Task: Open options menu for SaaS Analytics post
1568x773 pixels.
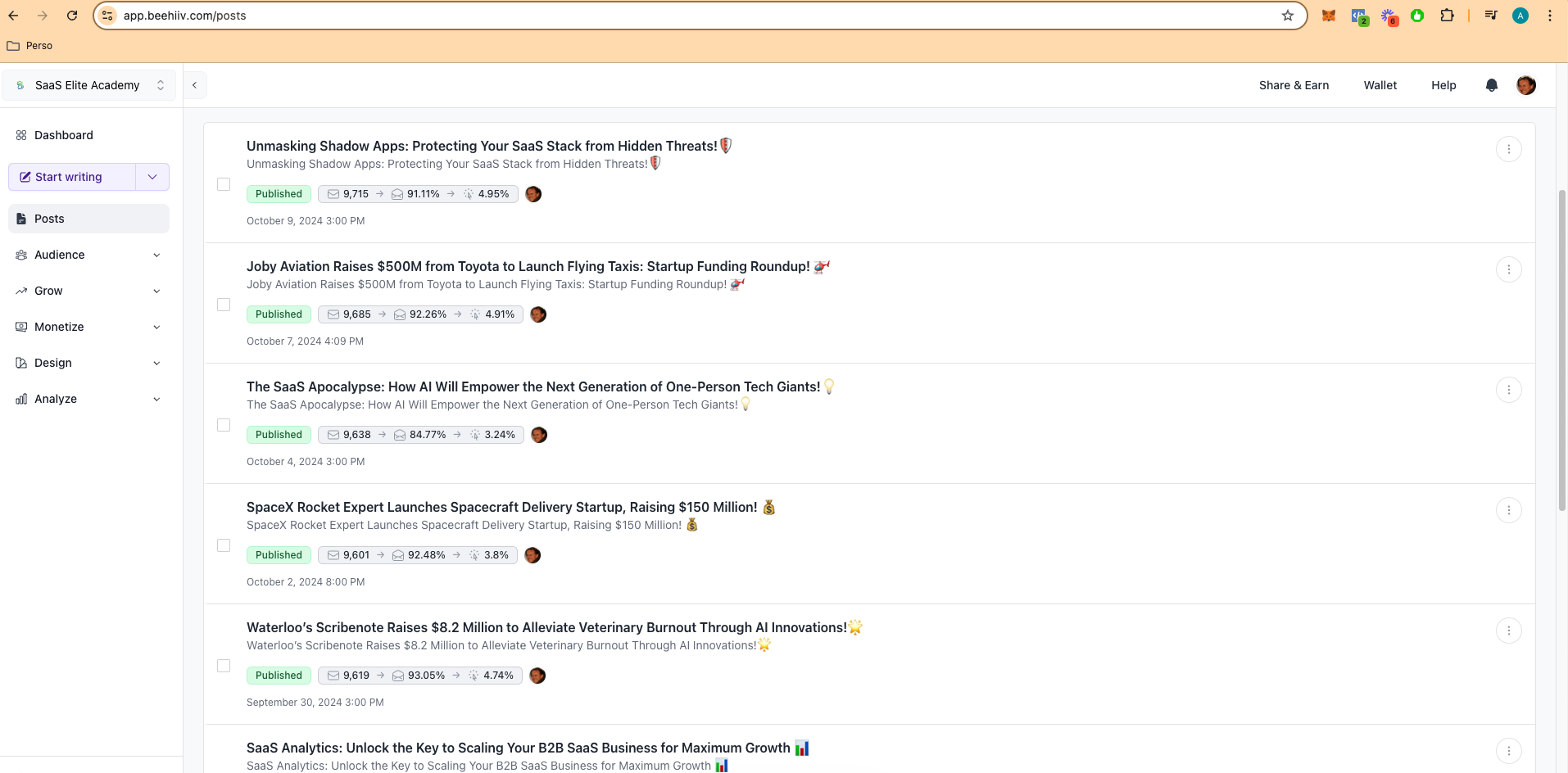Action: point(1509,751)
